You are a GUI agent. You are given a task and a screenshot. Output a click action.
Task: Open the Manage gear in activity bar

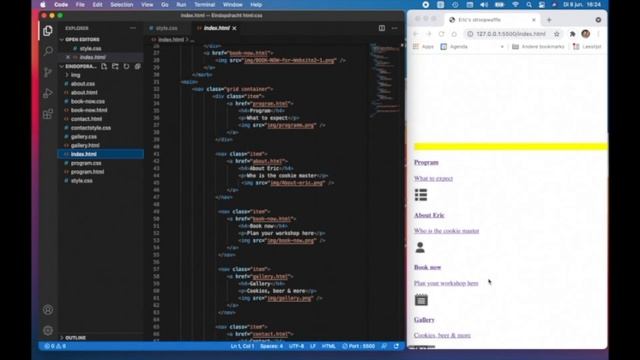pos(48,330)
